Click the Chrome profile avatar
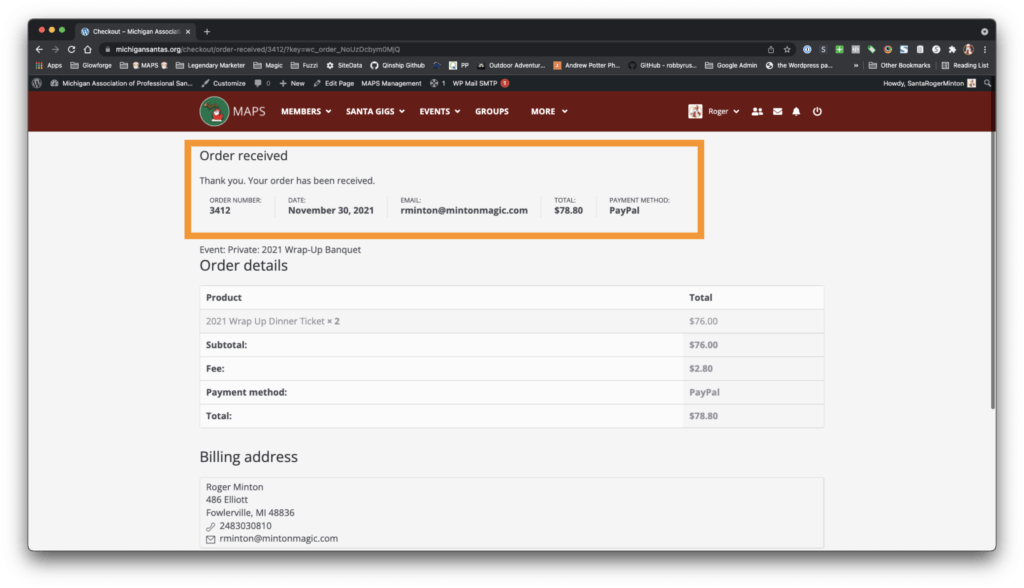Image resolution: width=1024 pixels, height=588 pixels. (968, 50)
